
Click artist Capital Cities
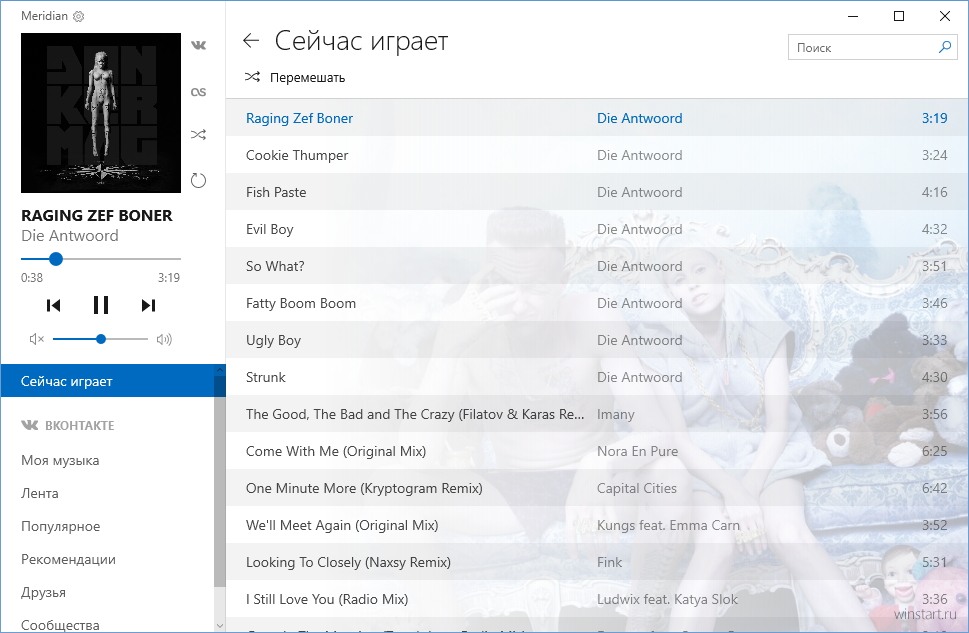pos(637,488)
